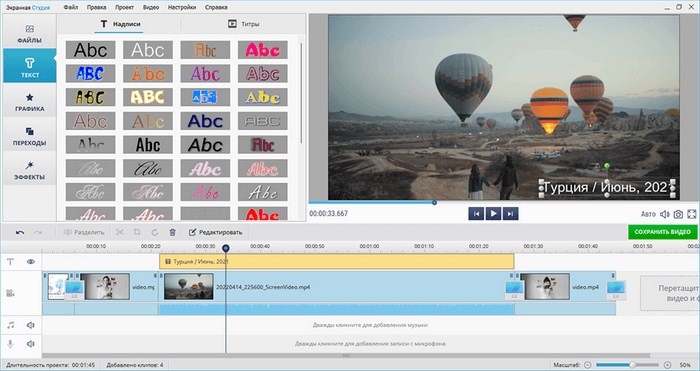Toggle text track visibility eye icon

(x=30, y=262)
